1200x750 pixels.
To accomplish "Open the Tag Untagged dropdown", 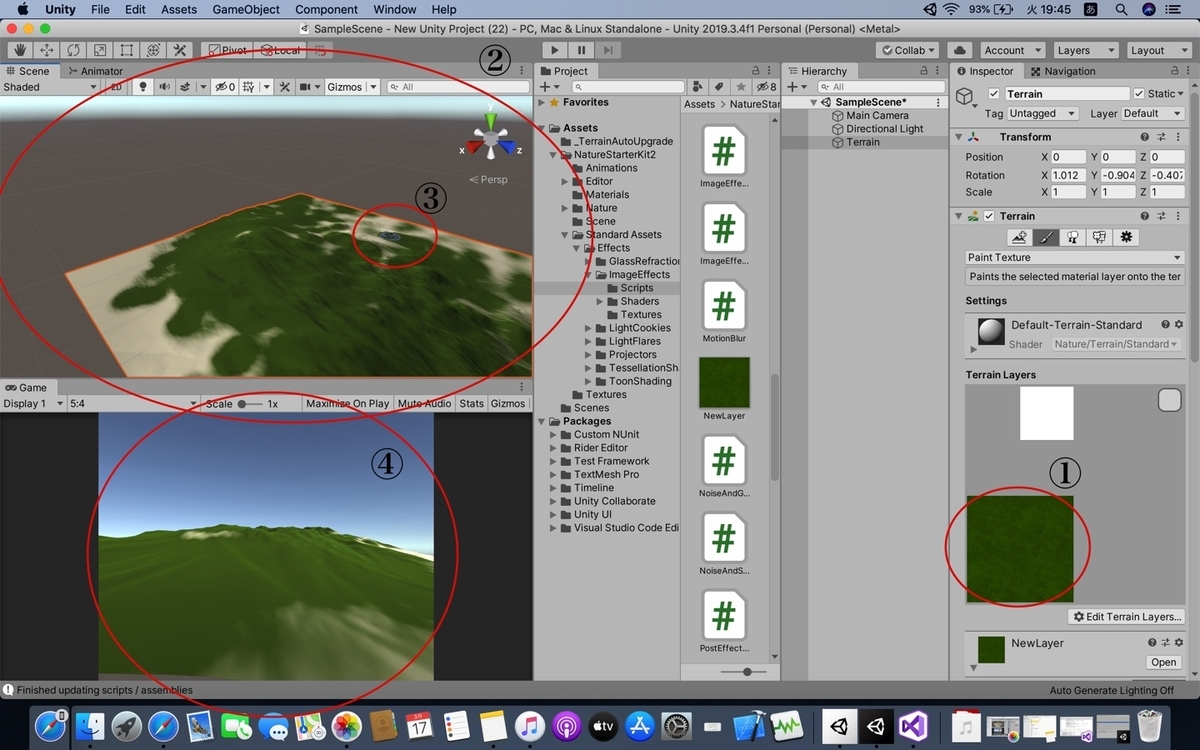I will (1043, 114).
